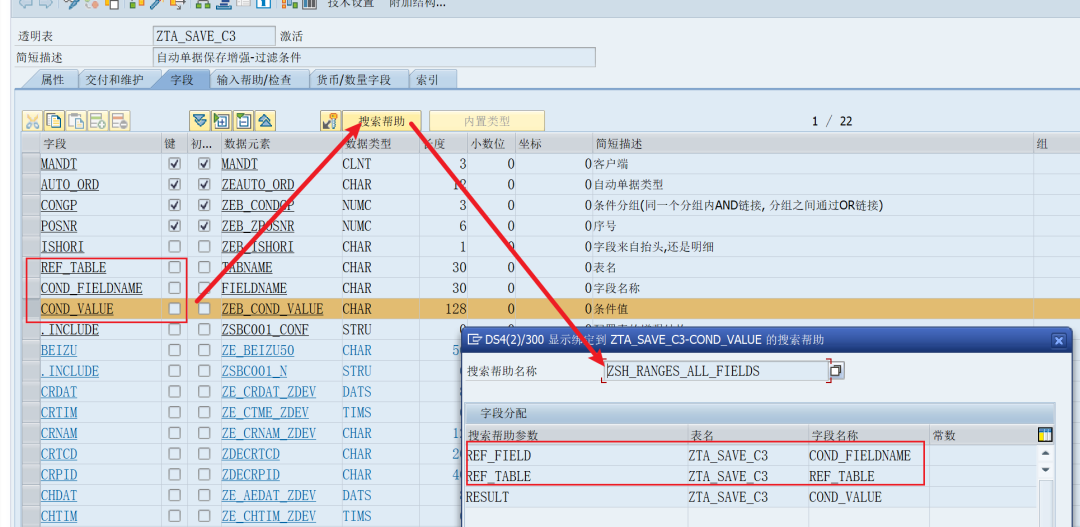Screen dimensions: 1080x527
Task: Toggle key checkbox for ISHORI row
Action: pyautogui.click(x=175, y=247)
